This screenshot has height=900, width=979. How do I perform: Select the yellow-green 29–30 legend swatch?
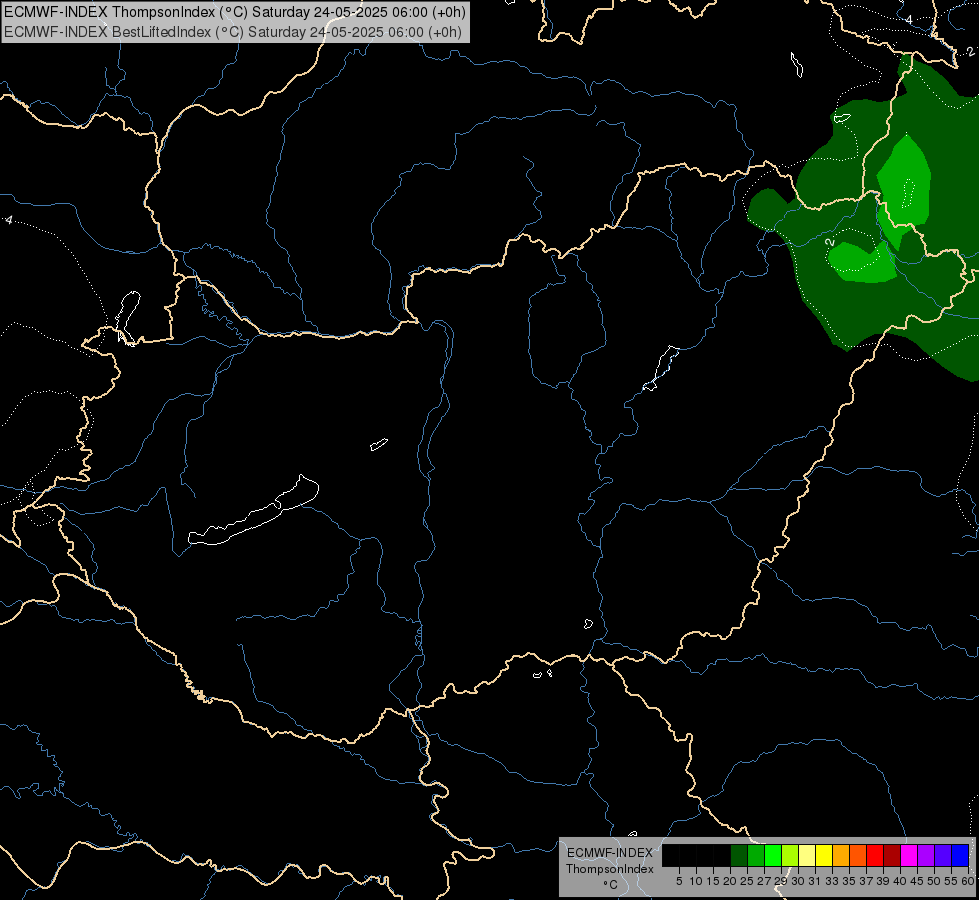coord(790,855)
